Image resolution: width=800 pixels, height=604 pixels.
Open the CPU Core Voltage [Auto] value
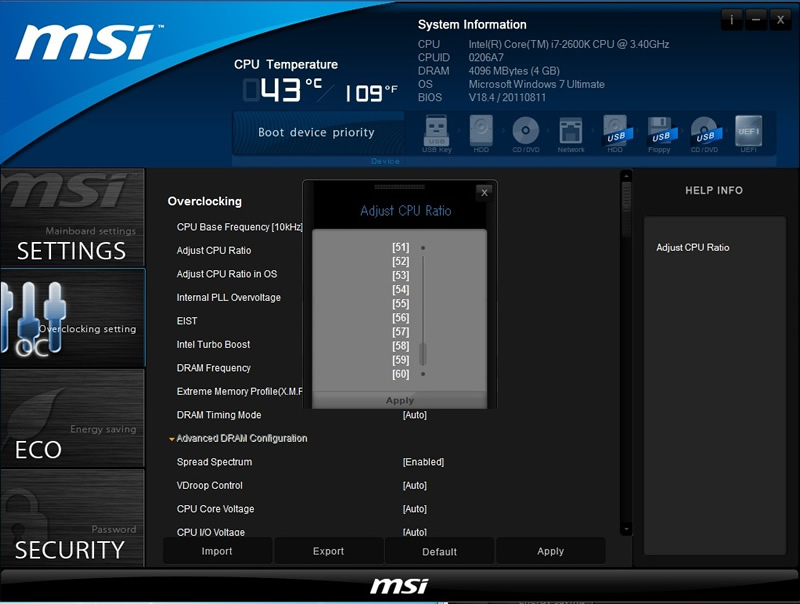(x=415, y=509)
